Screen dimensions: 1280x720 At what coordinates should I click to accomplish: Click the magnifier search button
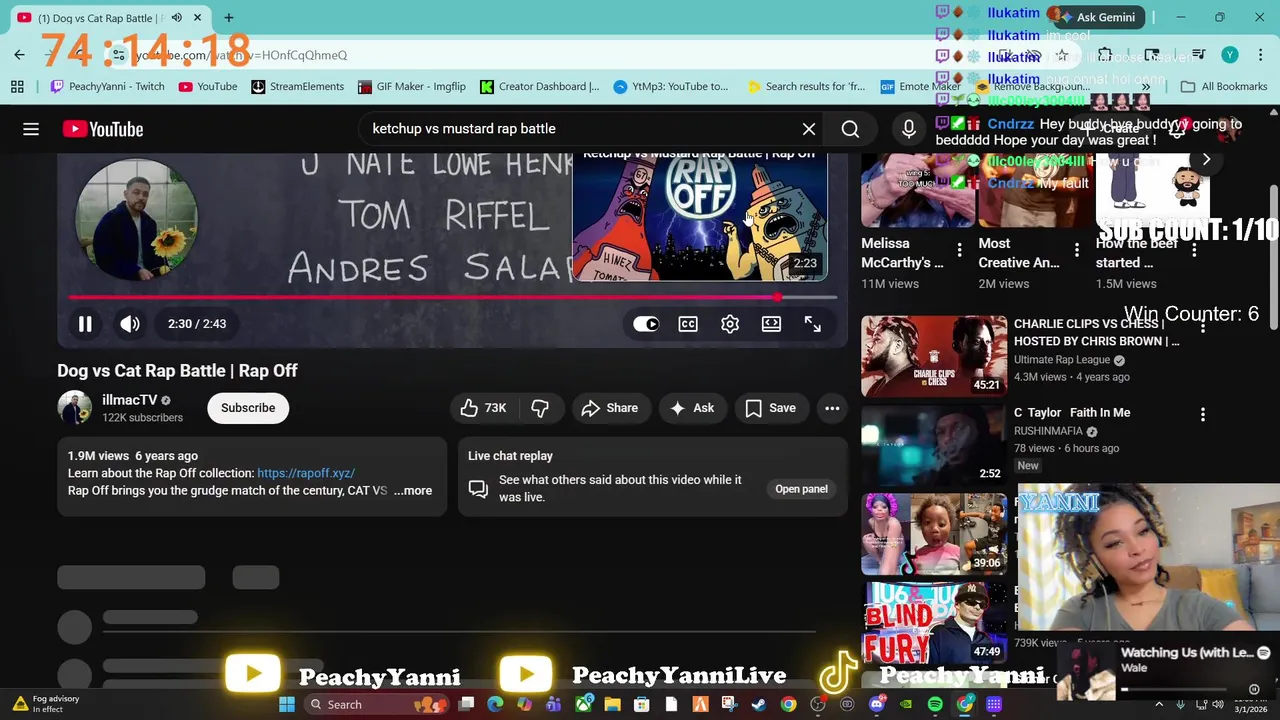(x=850, y=129)
